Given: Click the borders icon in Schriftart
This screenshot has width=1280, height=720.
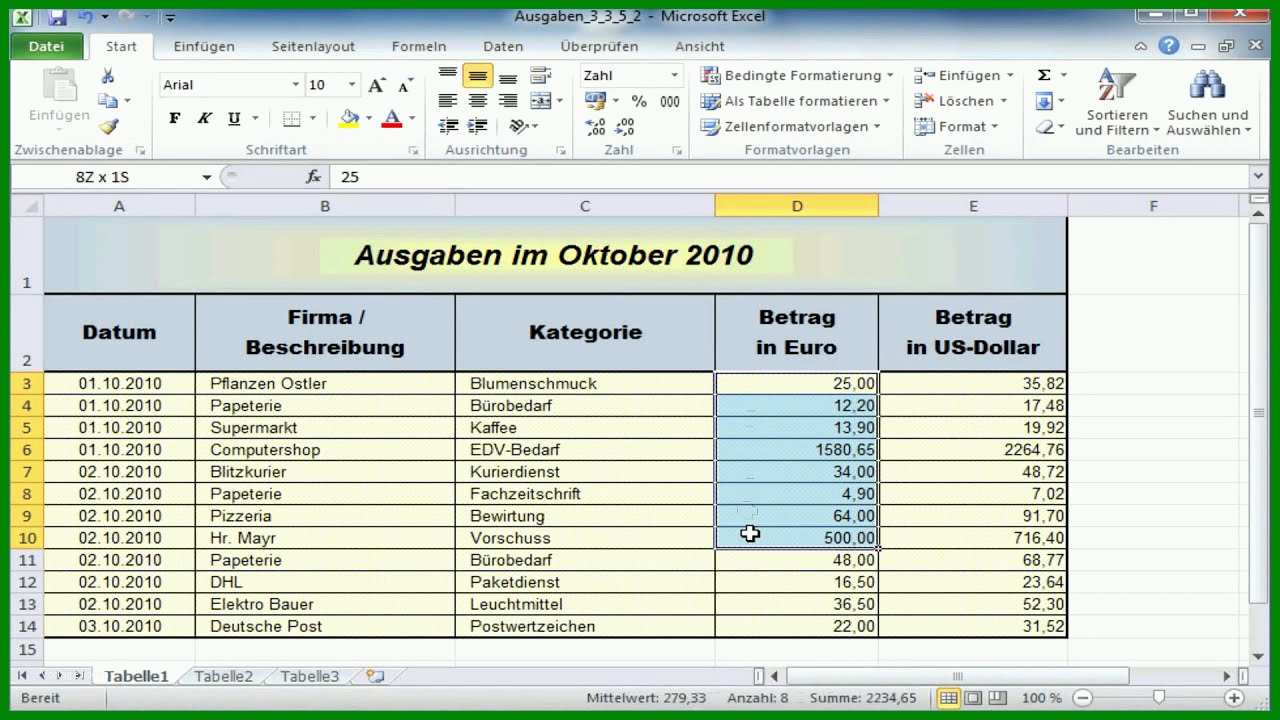Looking at the screenshot, I should [292, 119].
